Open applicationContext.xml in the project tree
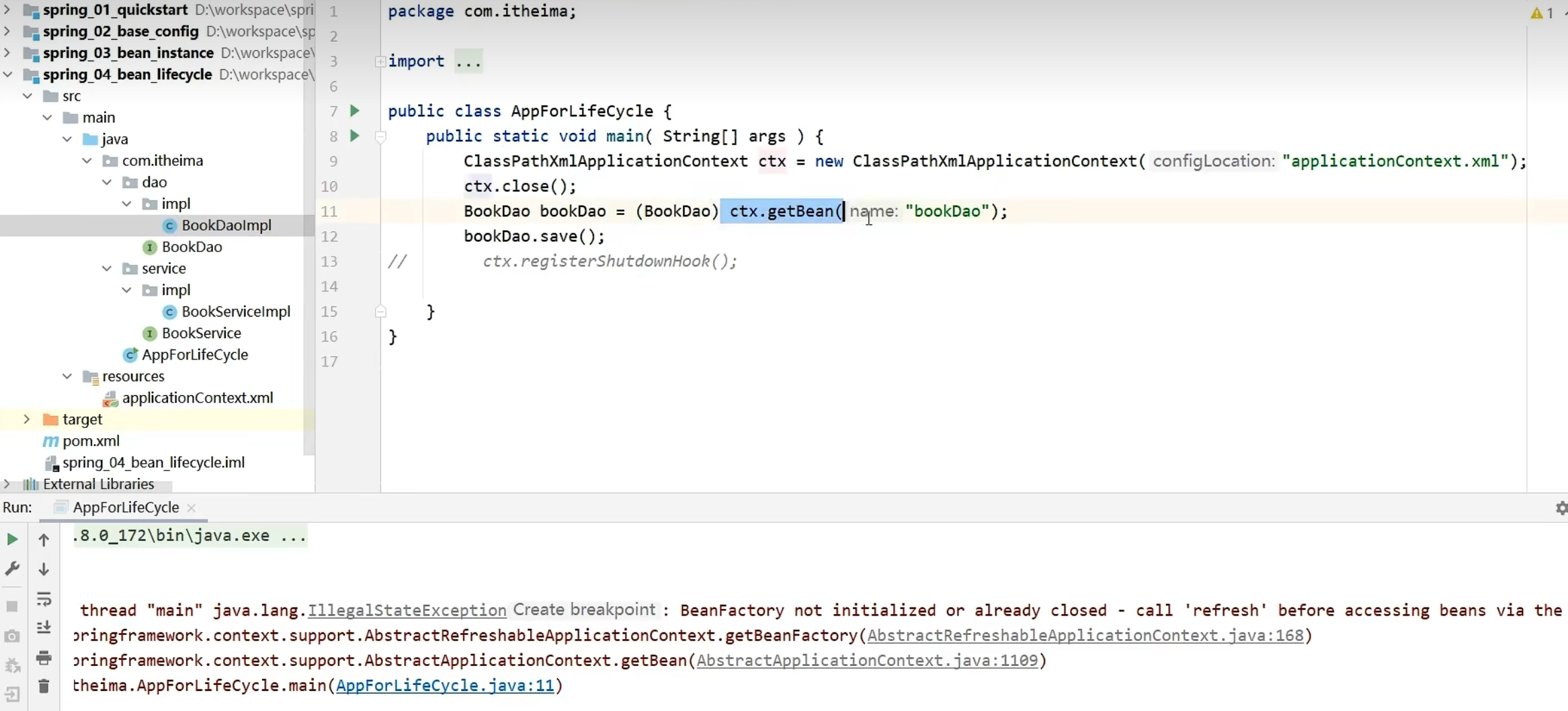The height and width of the screenshot is (711, 1568). click(197, 398)
